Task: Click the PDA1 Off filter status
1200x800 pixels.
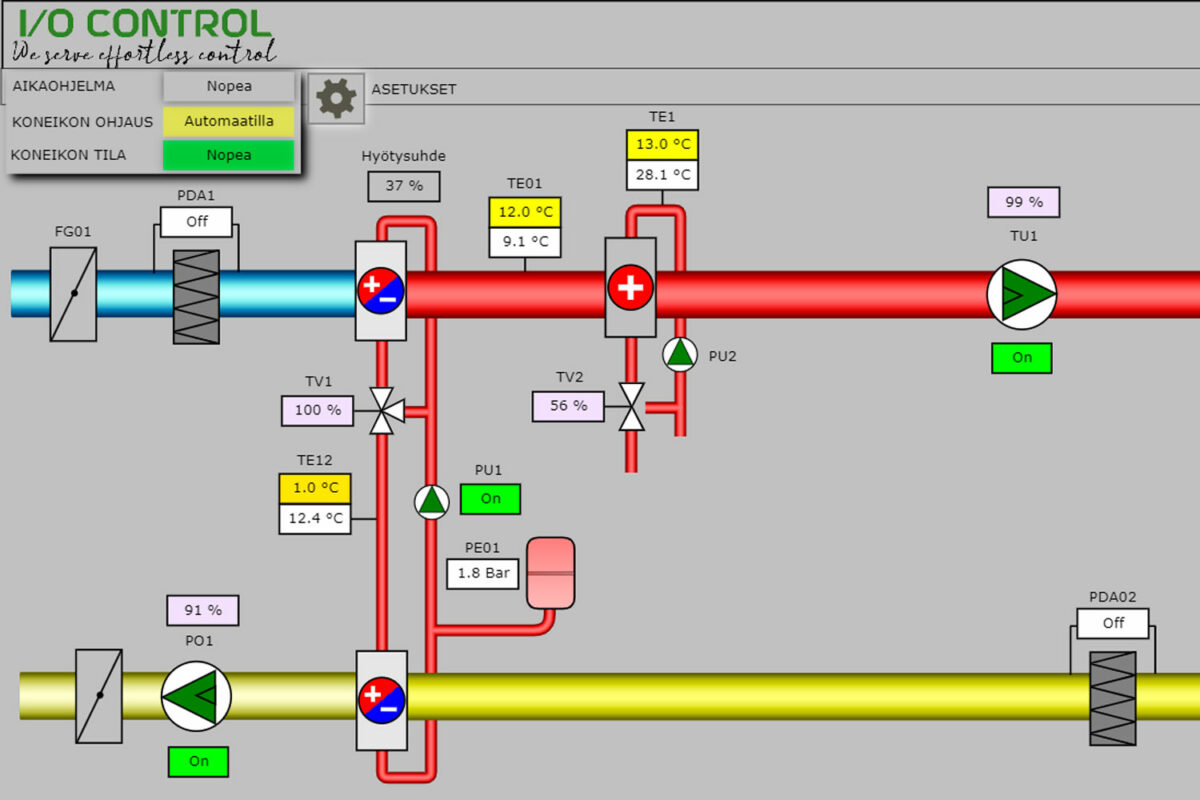Action: [196, 221]
